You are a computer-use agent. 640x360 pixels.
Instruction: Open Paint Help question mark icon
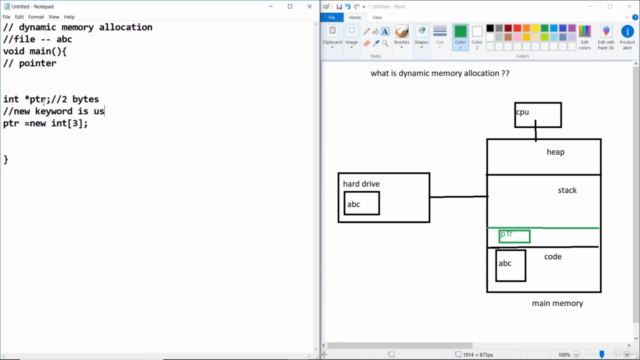point(635,17)
